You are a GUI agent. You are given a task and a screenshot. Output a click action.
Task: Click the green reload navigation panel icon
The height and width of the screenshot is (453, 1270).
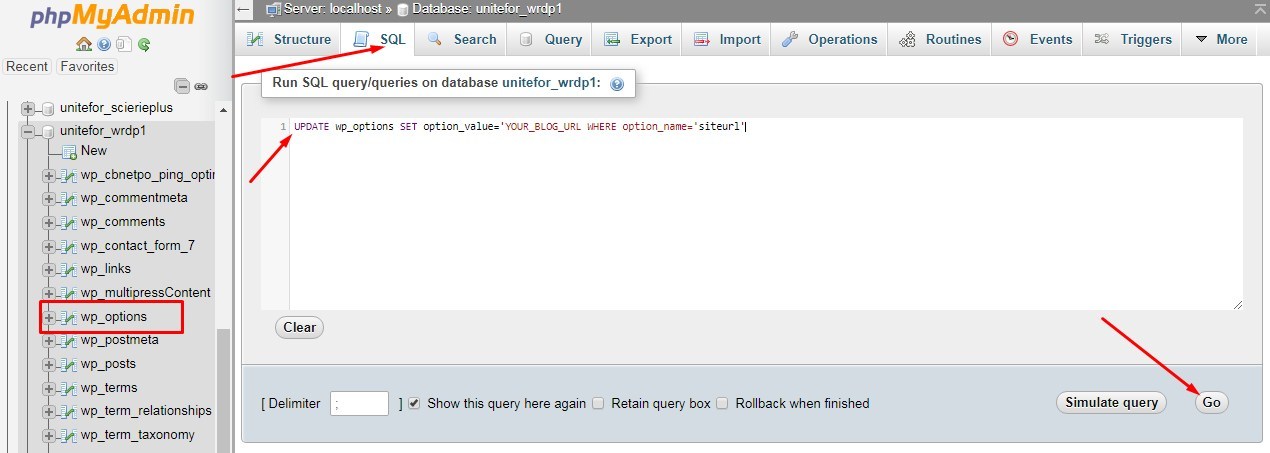coord(144,44)
